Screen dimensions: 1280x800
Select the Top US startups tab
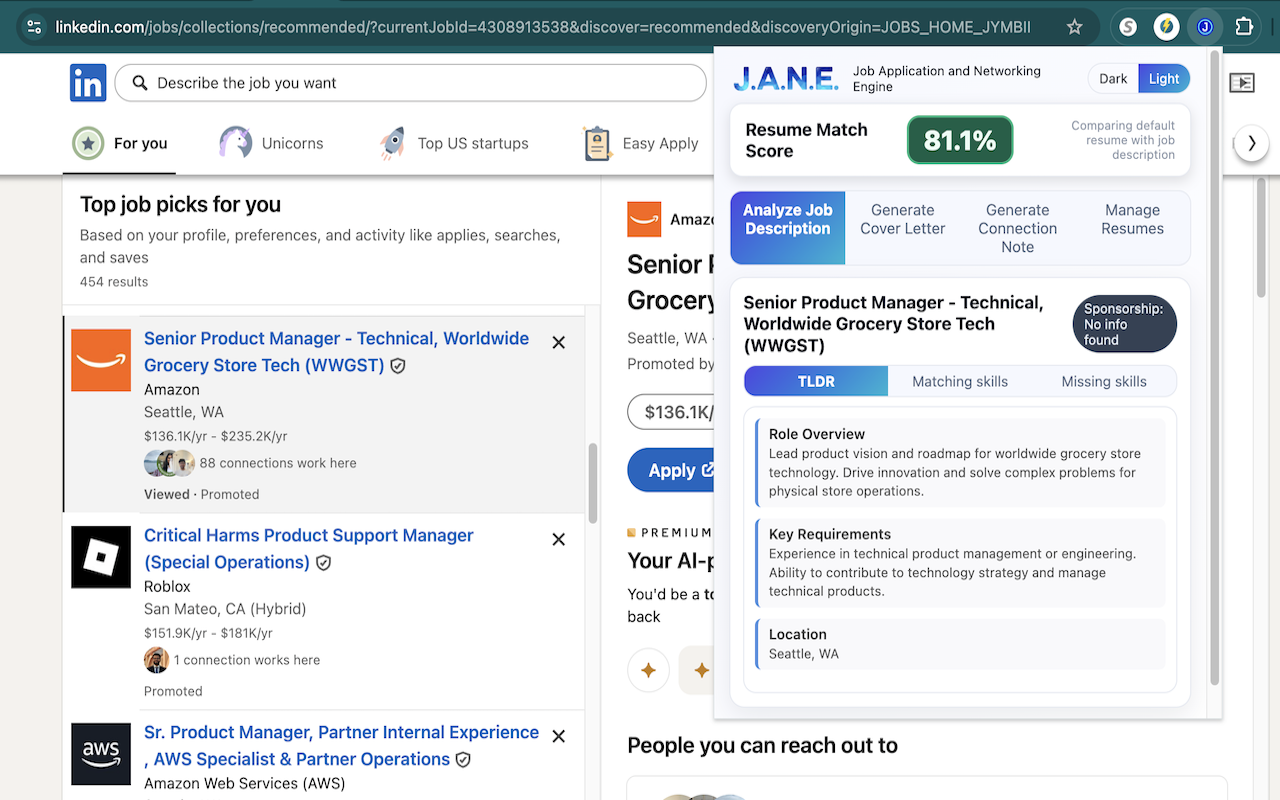click(454, 143)
